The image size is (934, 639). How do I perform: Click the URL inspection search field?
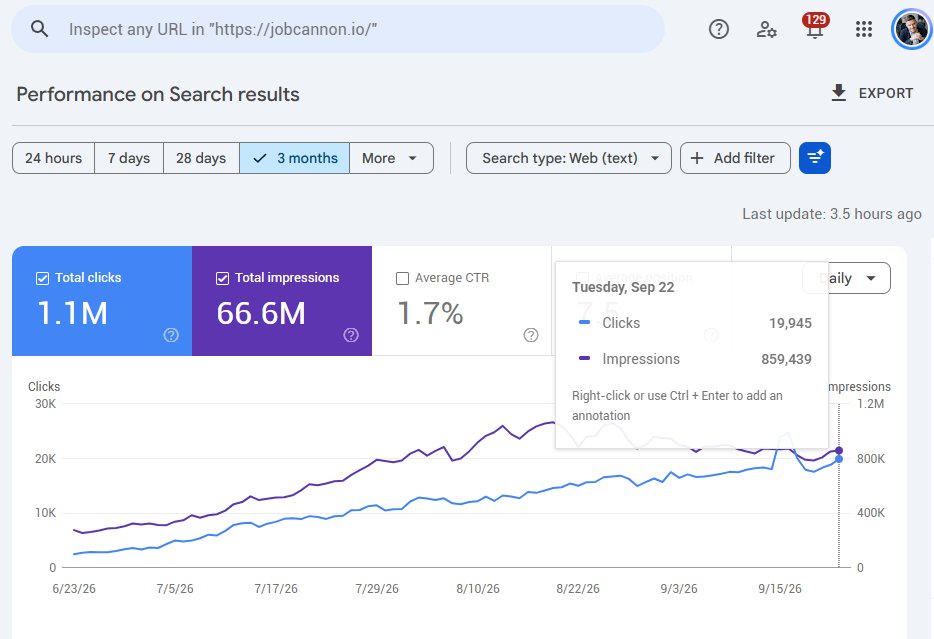[x=338, y=29]
